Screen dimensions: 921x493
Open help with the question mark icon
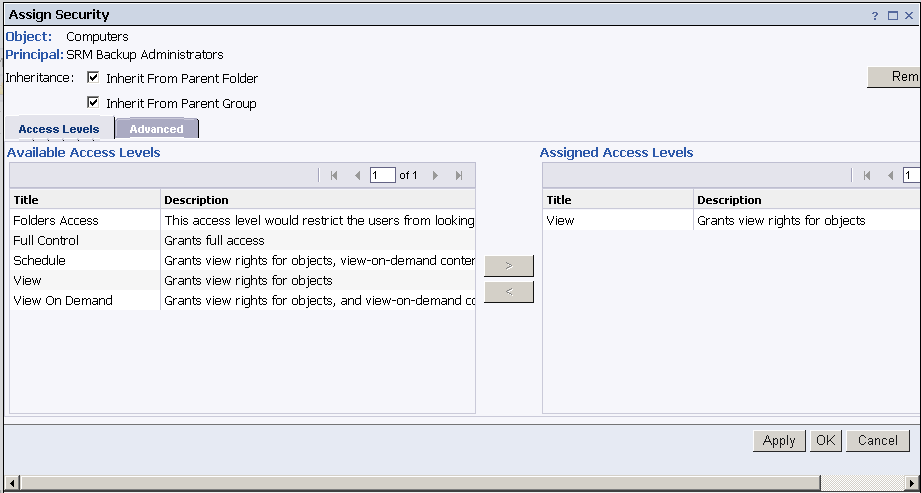click(x=875, y=16)
